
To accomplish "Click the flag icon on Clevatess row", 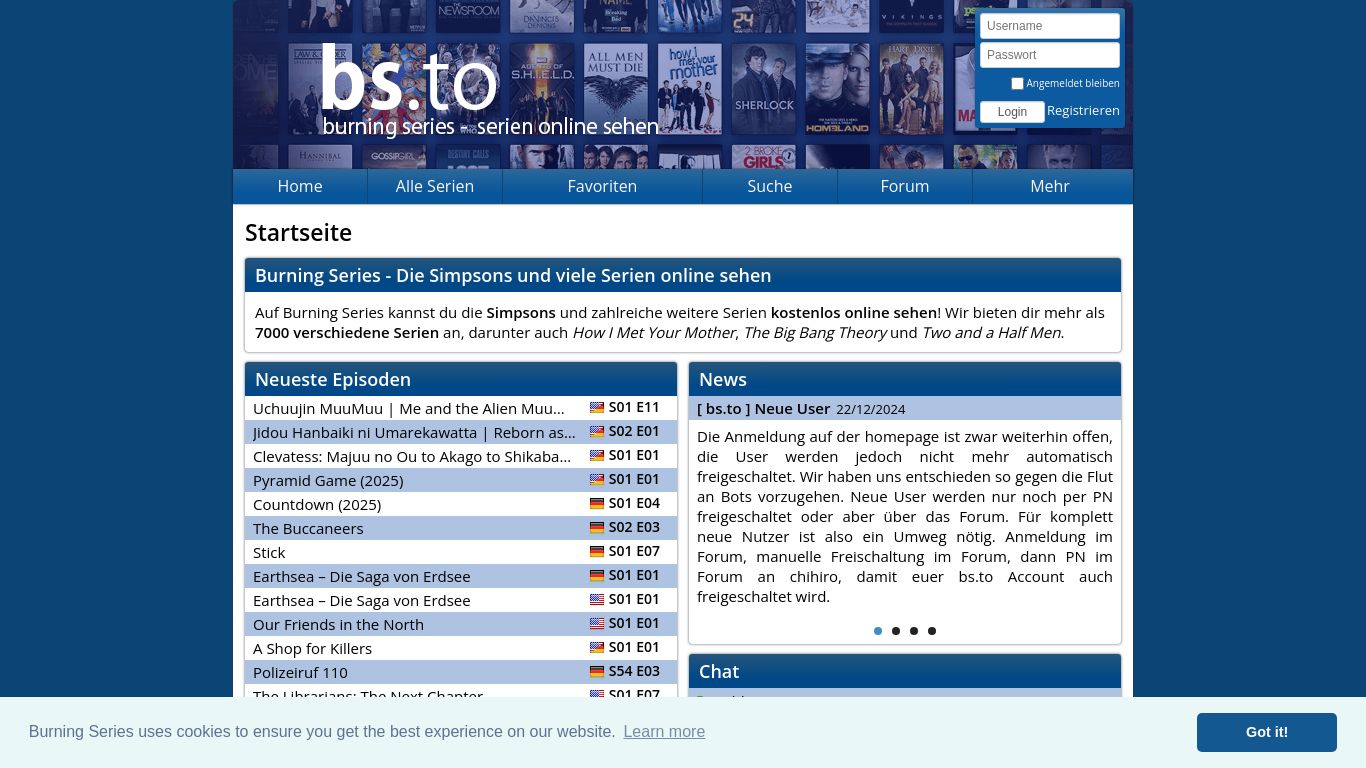I will point(597,456).
